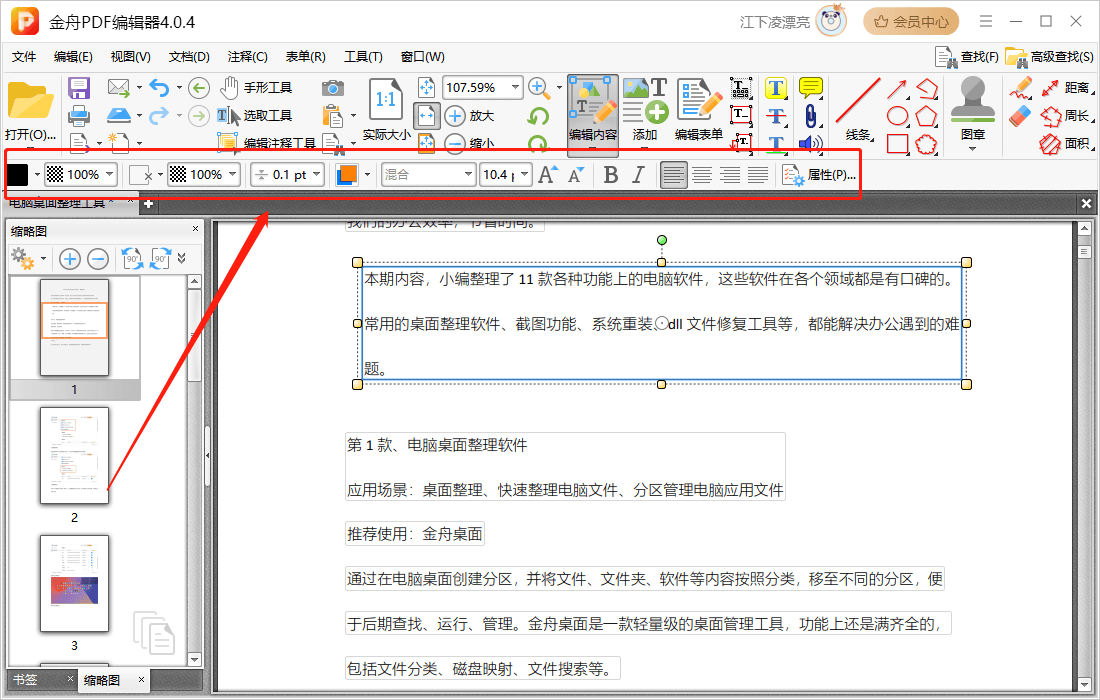Select the Strikethrough text tool
Screen dimensions: 1100x700
(775, 116)
